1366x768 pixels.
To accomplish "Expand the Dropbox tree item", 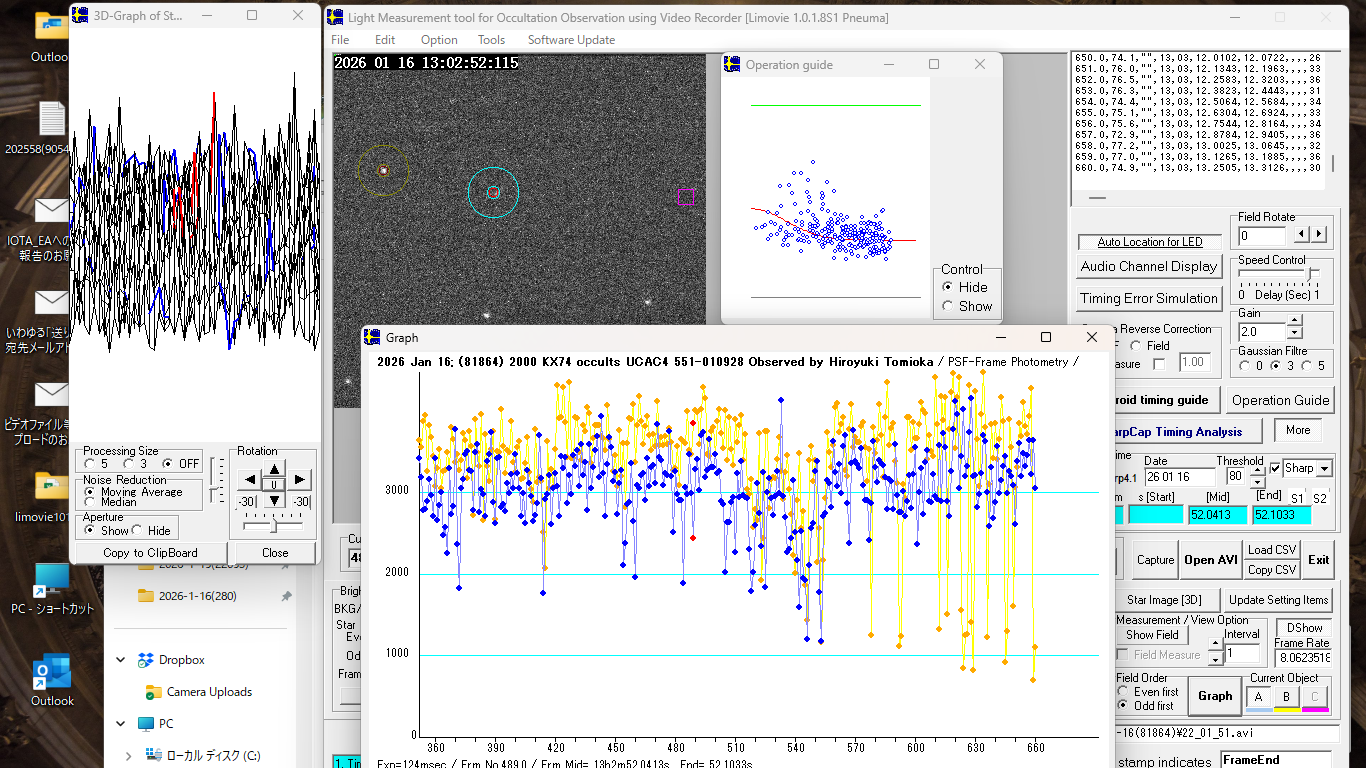I will [122, 660].
